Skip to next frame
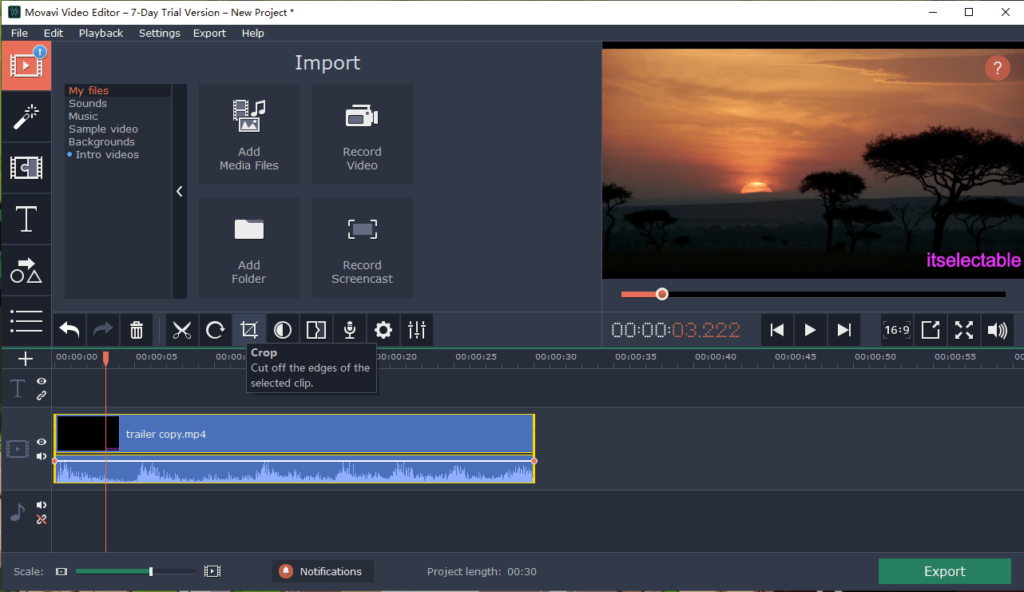 click(x=844, y=330)
